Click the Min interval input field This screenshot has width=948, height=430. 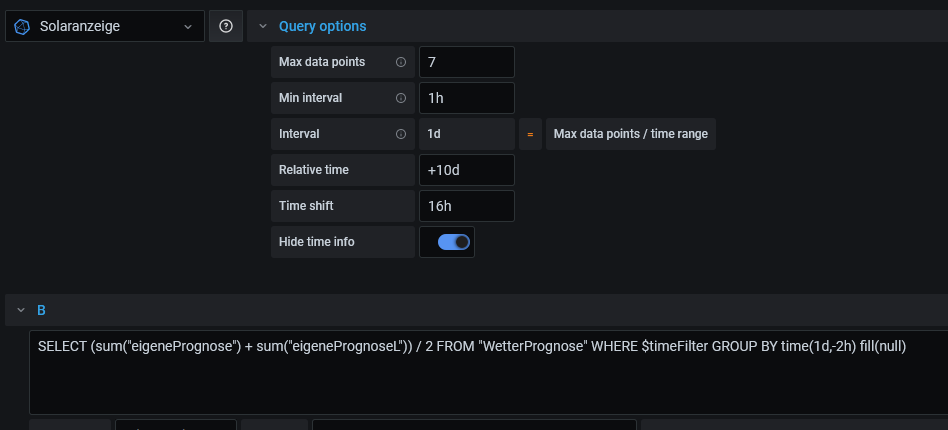(466, 98)
